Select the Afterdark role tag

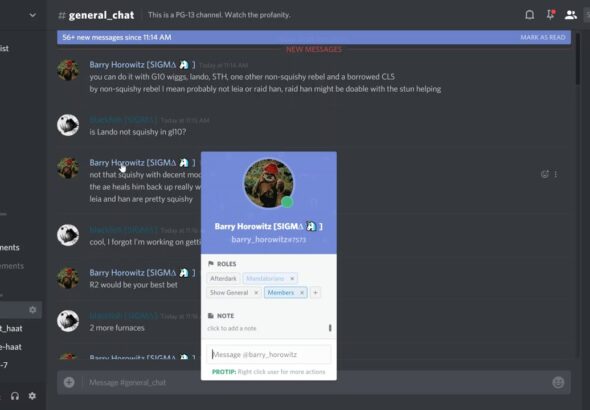coord(223,278)
